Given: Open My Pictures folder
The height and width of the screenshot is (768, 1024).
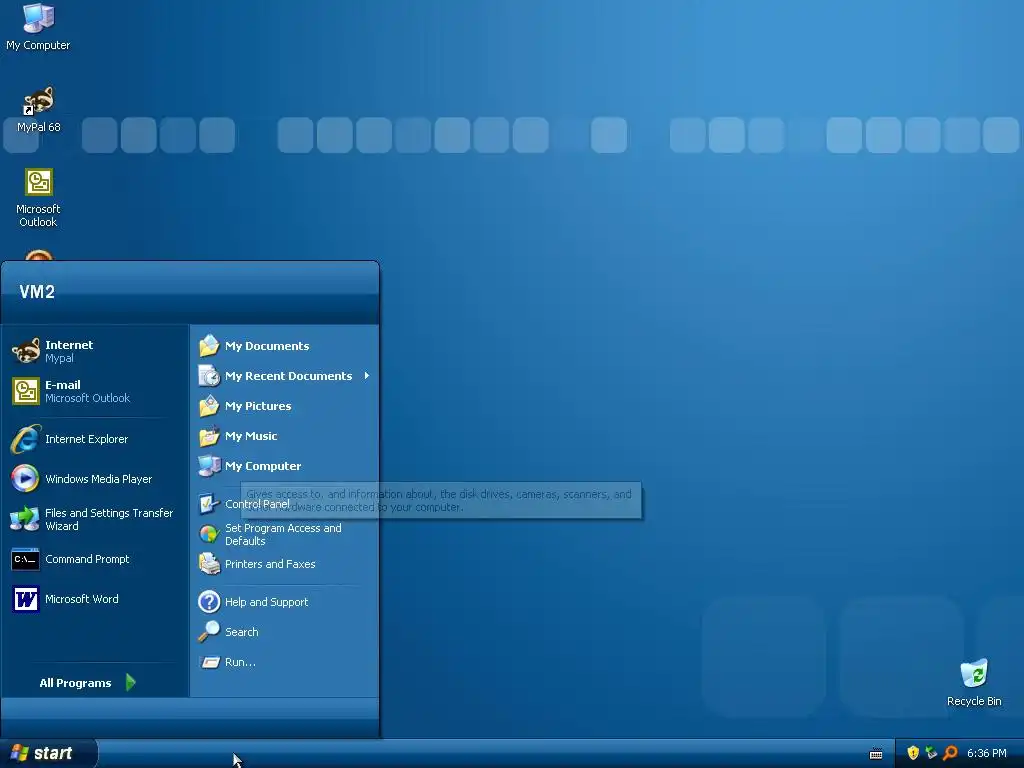Looking at the screenshot, I should click(x=285, y=406).
